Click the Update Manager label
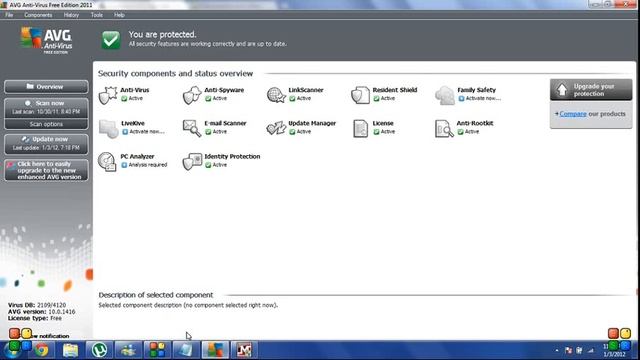 312,123
